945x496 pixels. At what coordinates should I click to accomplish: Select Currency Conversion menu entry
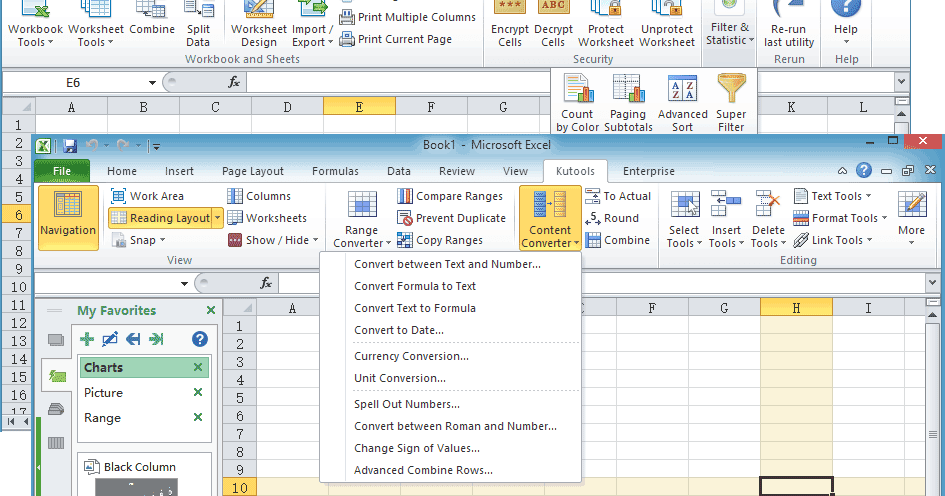411,356
